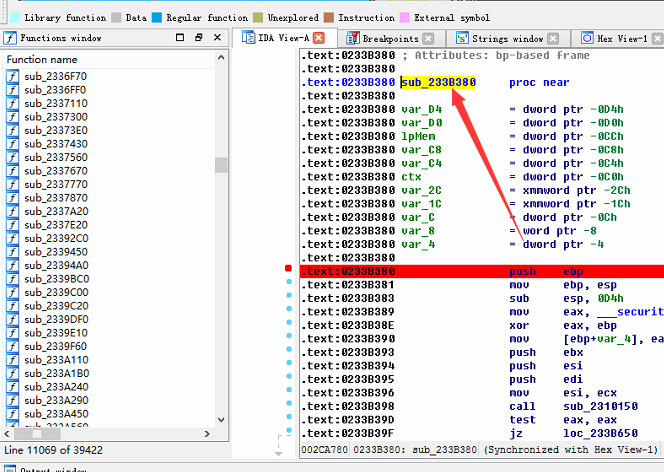Maximize the Functions window panel
This screenshot has height=472, width=664.
[180, 37]
